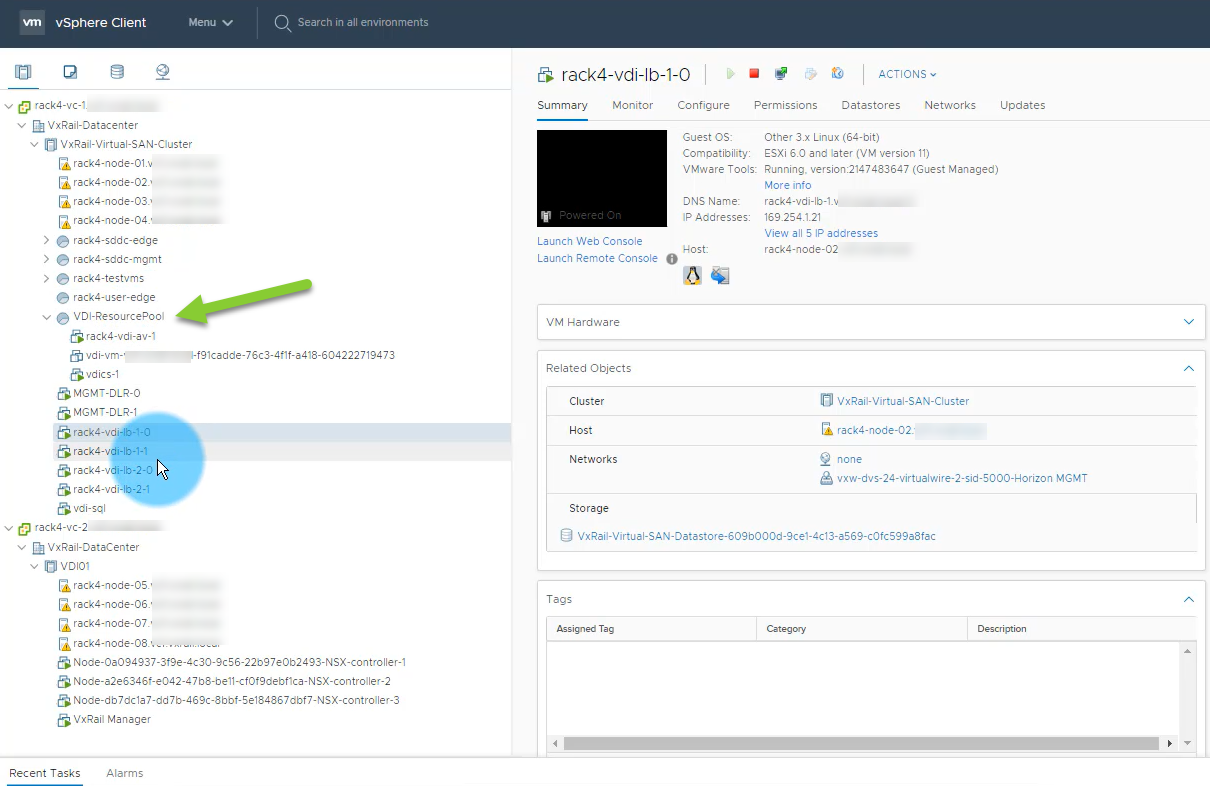Image resolution: width=1210 pixels, height=786 pixels.
Task: Switch to VMs and Templates view icon
Action: [70, 72]
